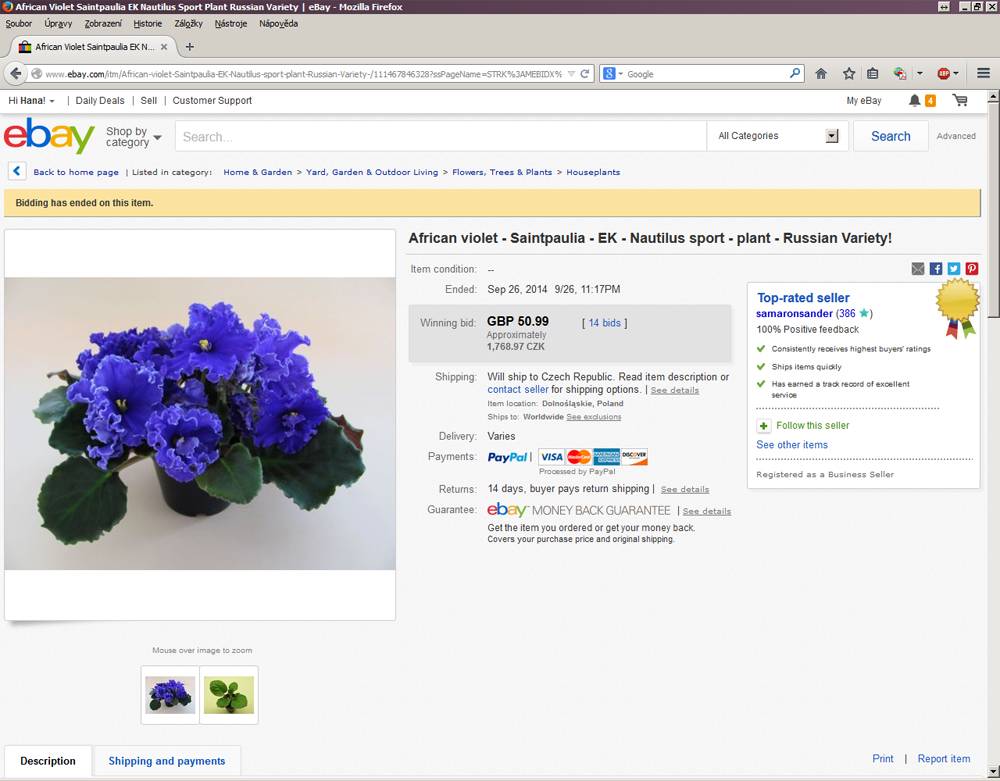Select green leaf thumbnail image
This screenshot has width=1000, height=781.
click(x=229, y=695)
